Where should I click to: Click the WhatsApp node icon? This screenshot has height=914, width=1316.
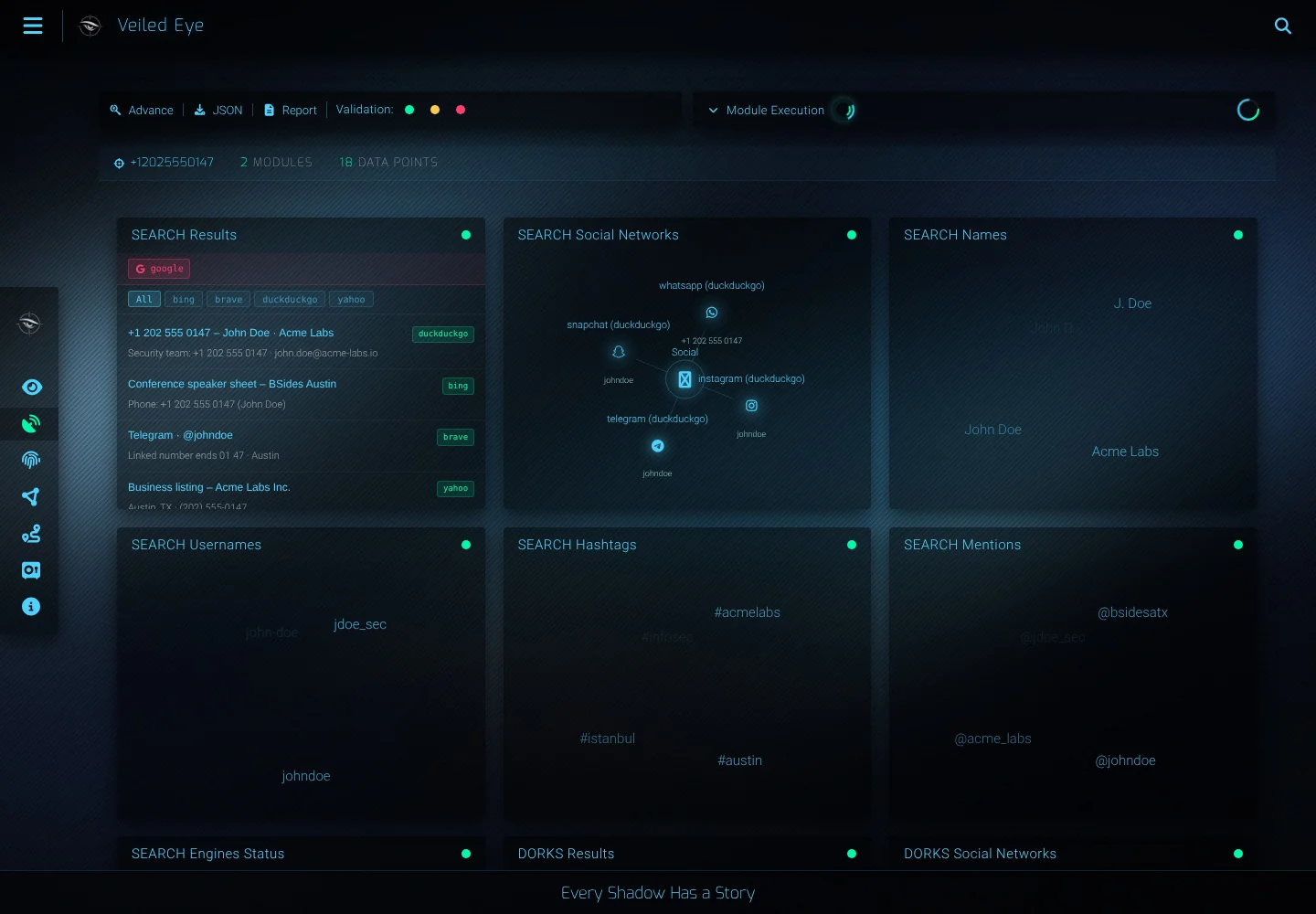[x=712, y=313]
